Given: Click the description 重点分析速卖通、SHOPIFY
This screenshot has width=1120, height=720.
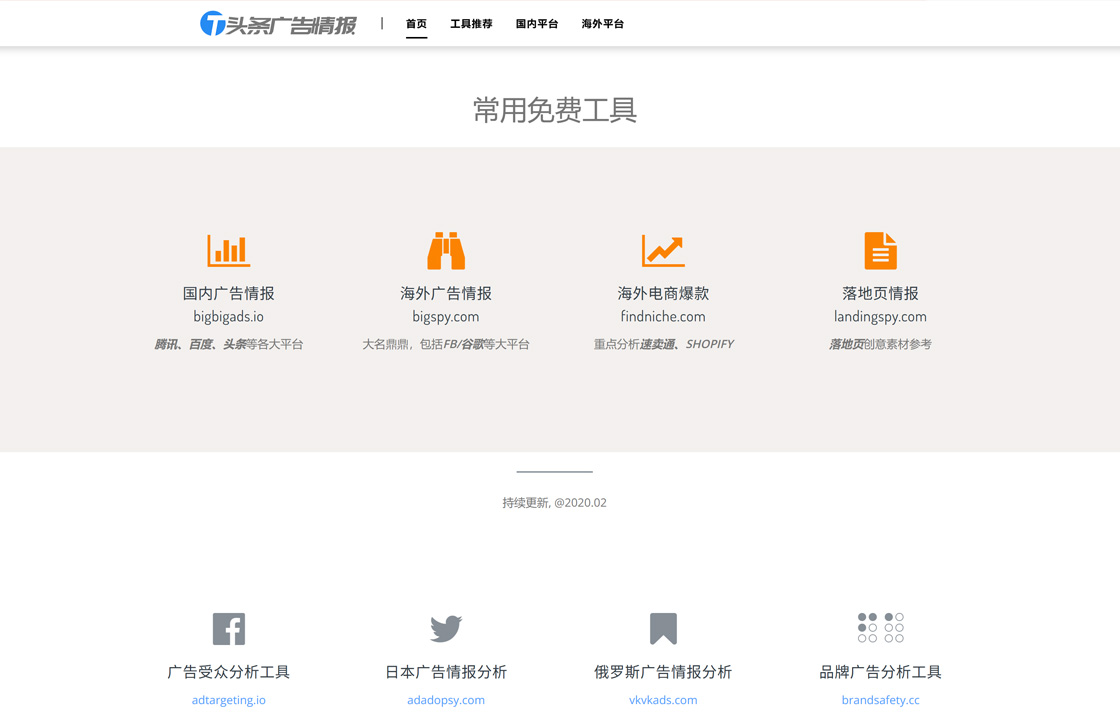Looking at the screenshot, I should pyautogui.click(x=663, y=344).
